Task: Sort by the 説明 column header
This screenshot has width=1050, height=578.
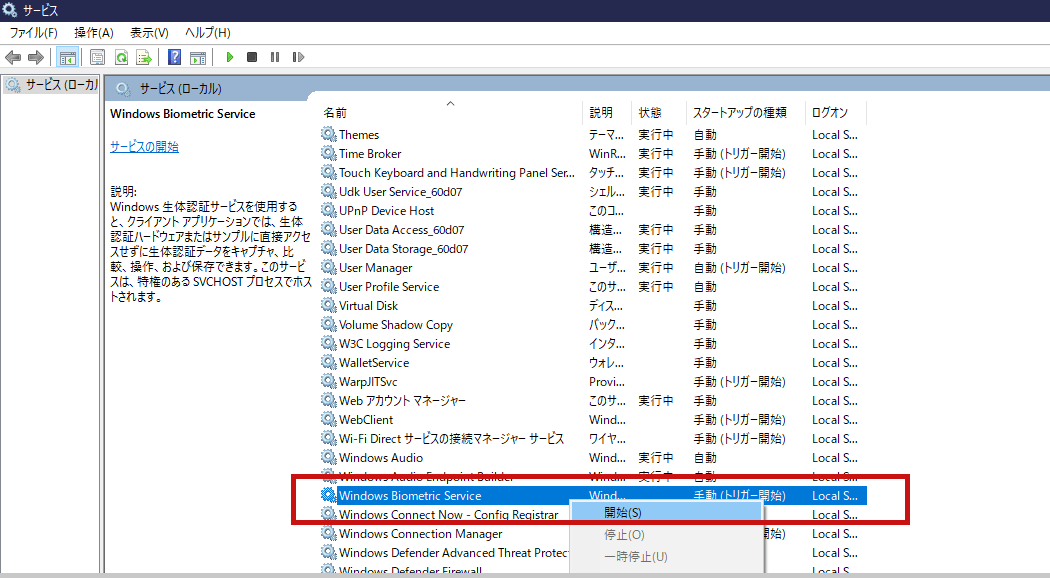Action: pyautogui.click(x=607, y=113)
